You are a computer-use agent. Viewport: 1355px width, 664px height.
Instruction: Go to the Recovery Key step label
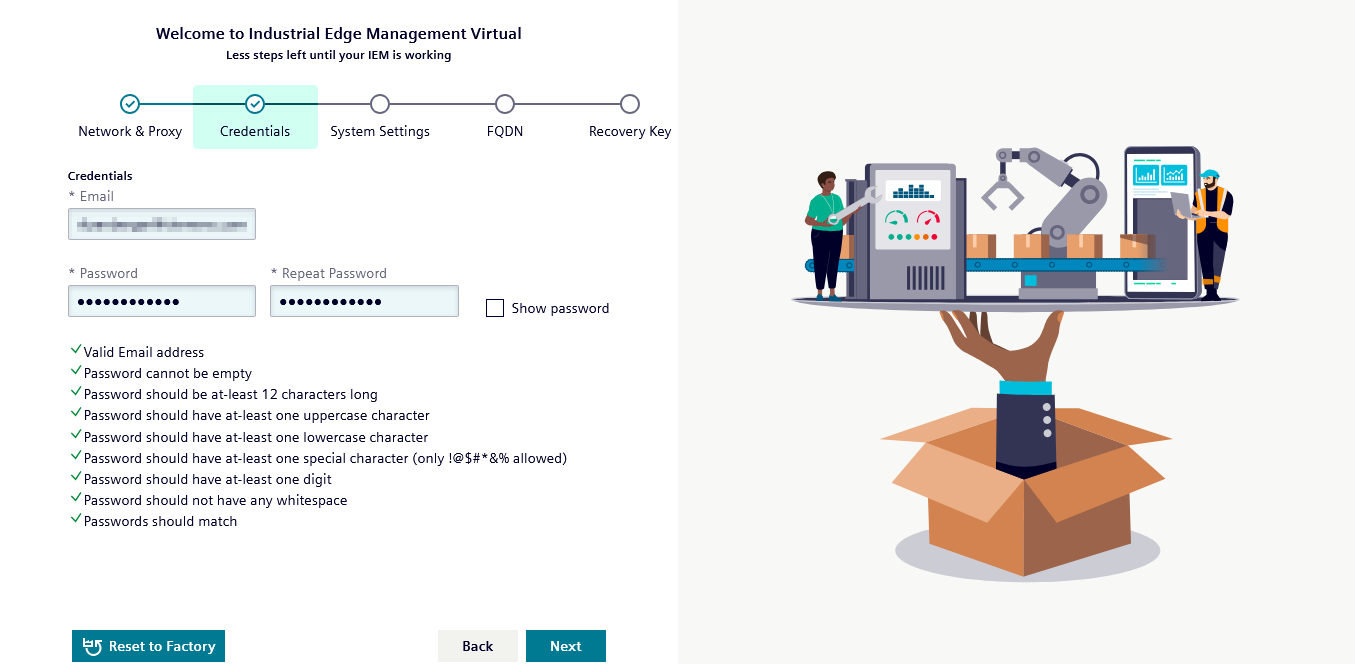click(630, 131)
